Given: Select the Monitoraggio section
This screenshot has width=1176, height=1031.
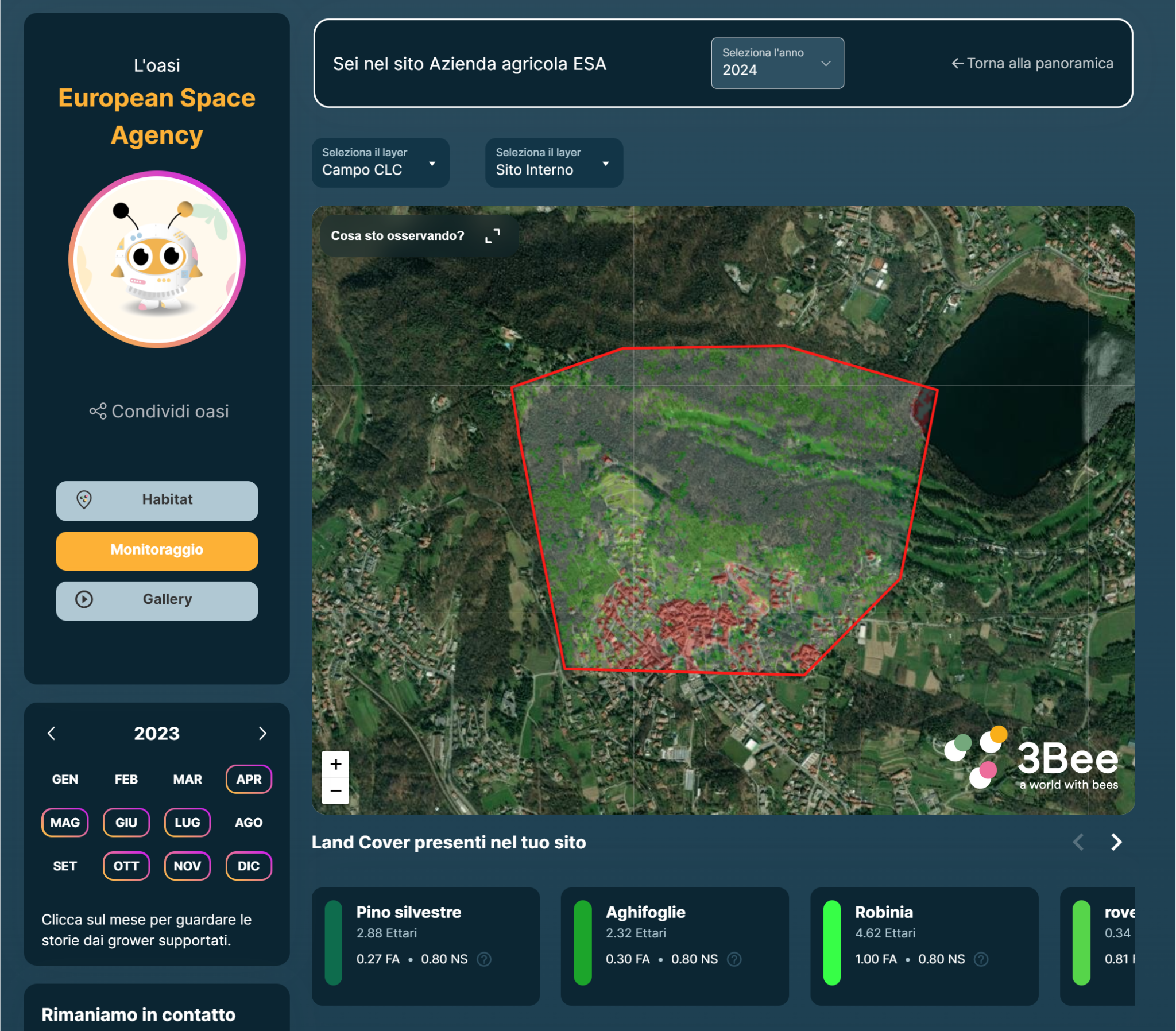Looking at the screenshot, I should (157, 551).
